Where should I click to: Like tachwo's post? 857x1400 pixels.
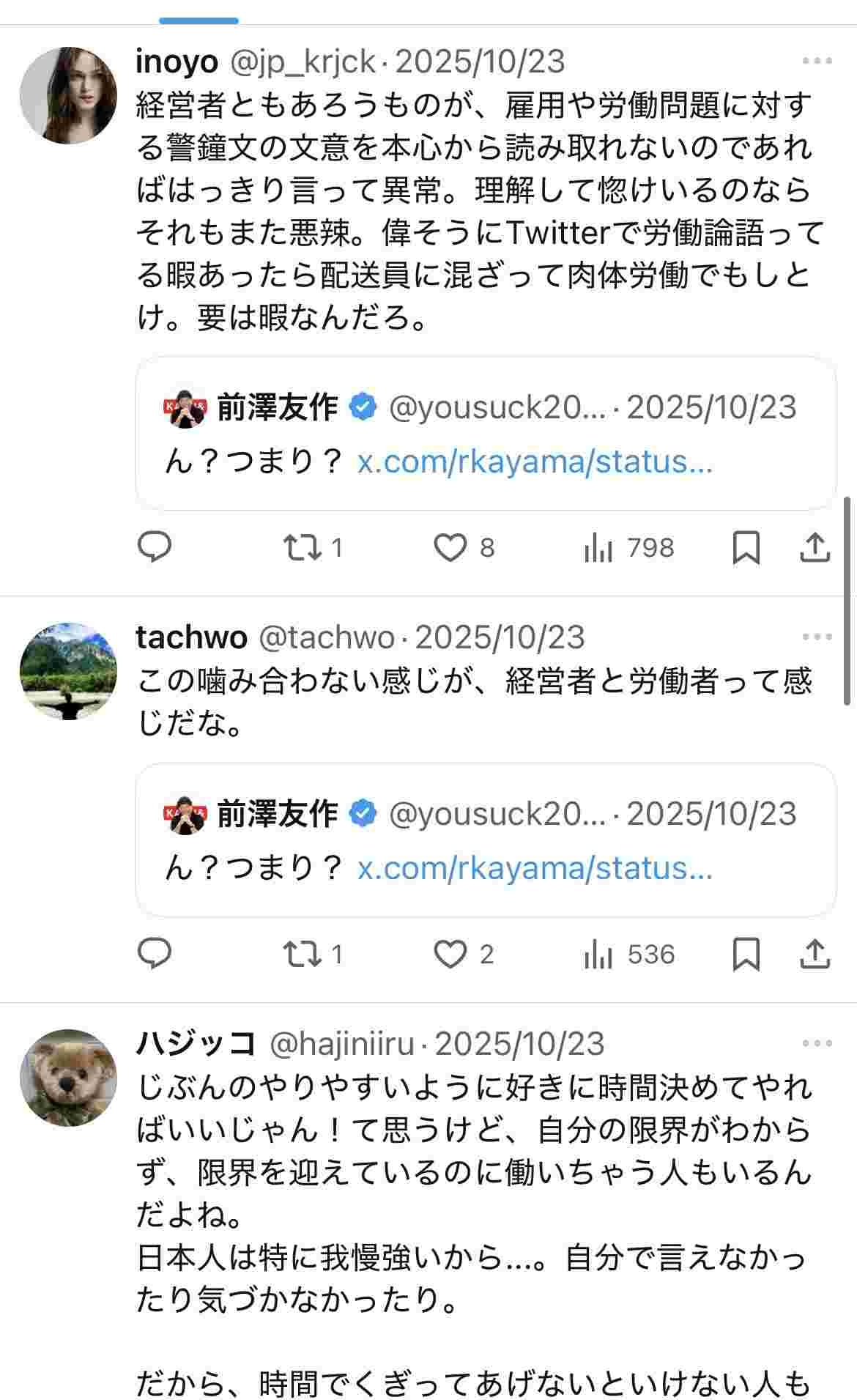click(450, 954)
